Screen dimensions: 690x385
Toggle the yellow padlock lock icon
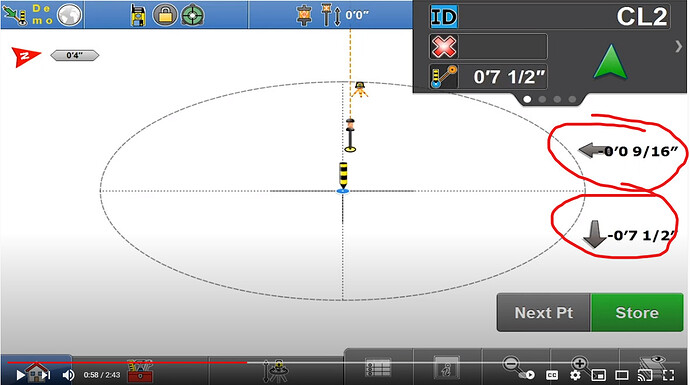(x=165, y=15)
